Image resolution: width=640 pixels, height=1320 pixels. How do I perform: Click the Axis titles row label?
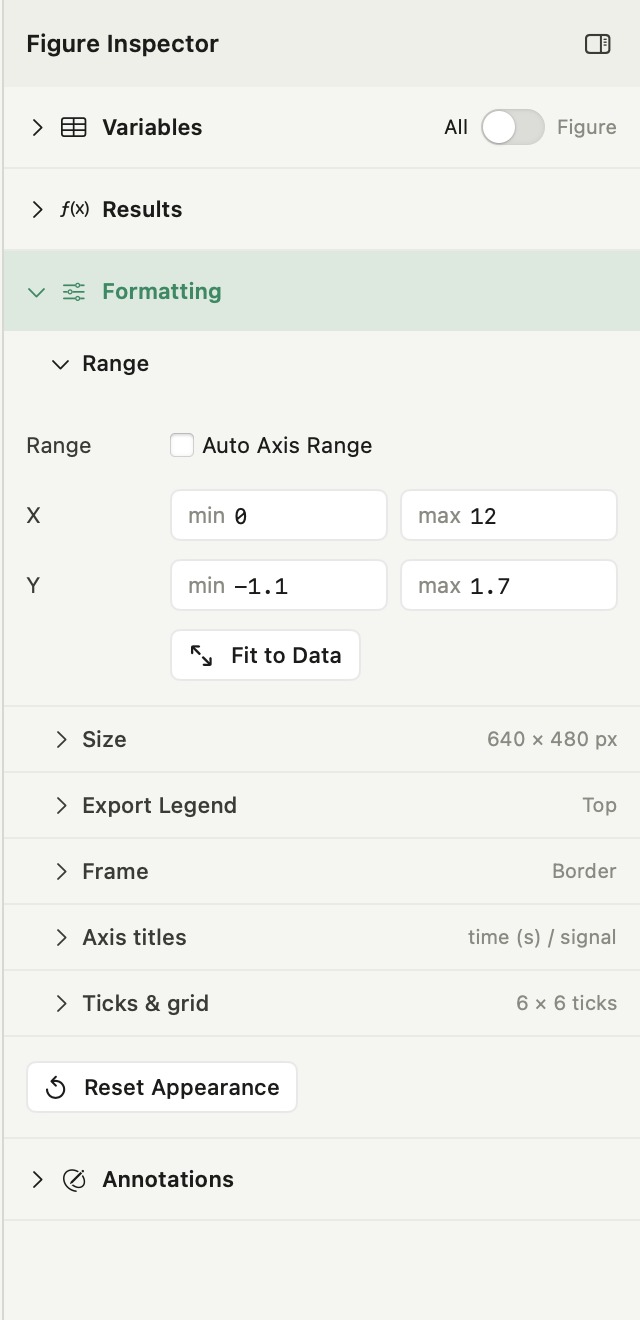134,937
